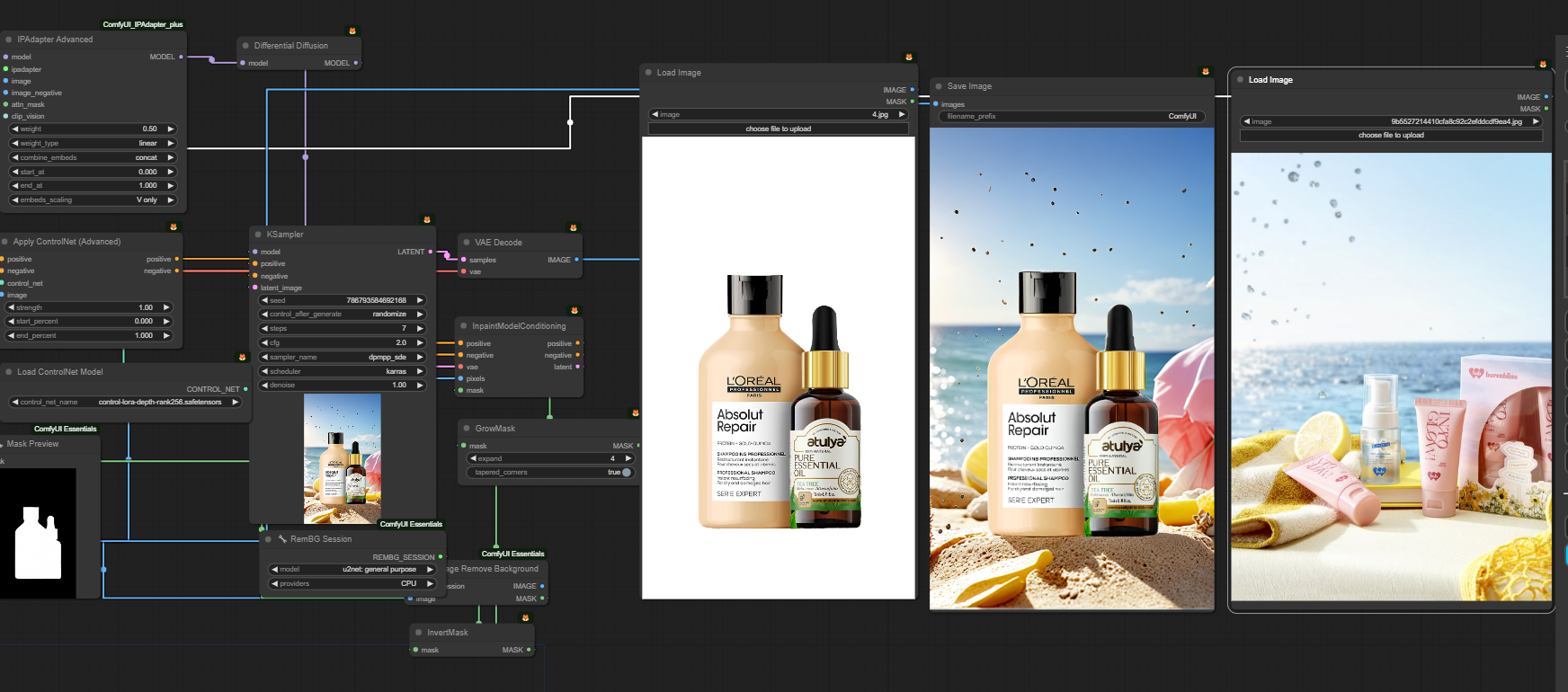Increase the KSampler steps with right arrow
The width and height of the screenshot is (1568, 692).
point(420,329)
